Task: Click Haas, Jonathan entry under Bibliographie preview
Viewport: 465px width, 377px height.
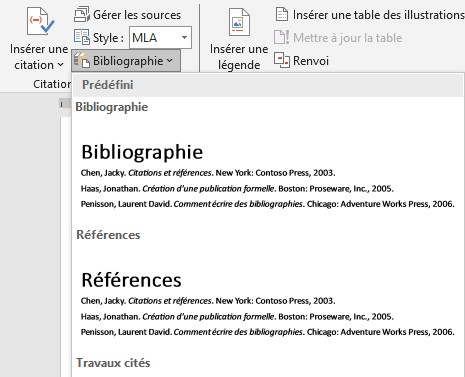Action: (x=237, y=189)
